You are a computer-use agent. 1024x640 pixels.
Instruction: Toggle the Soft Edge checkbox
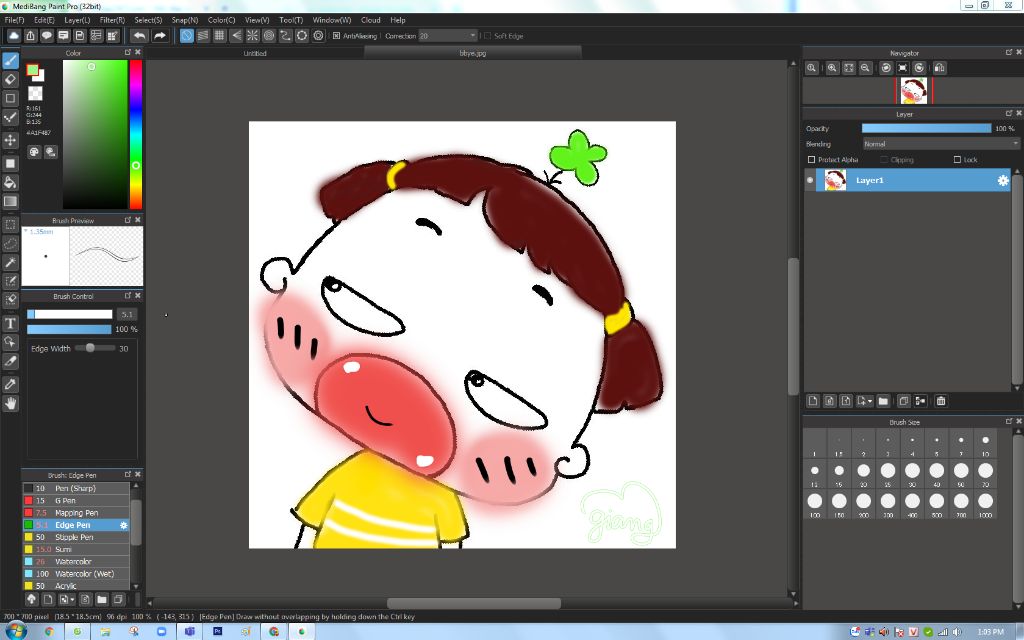pyautogui.click(x=487, y=36)
